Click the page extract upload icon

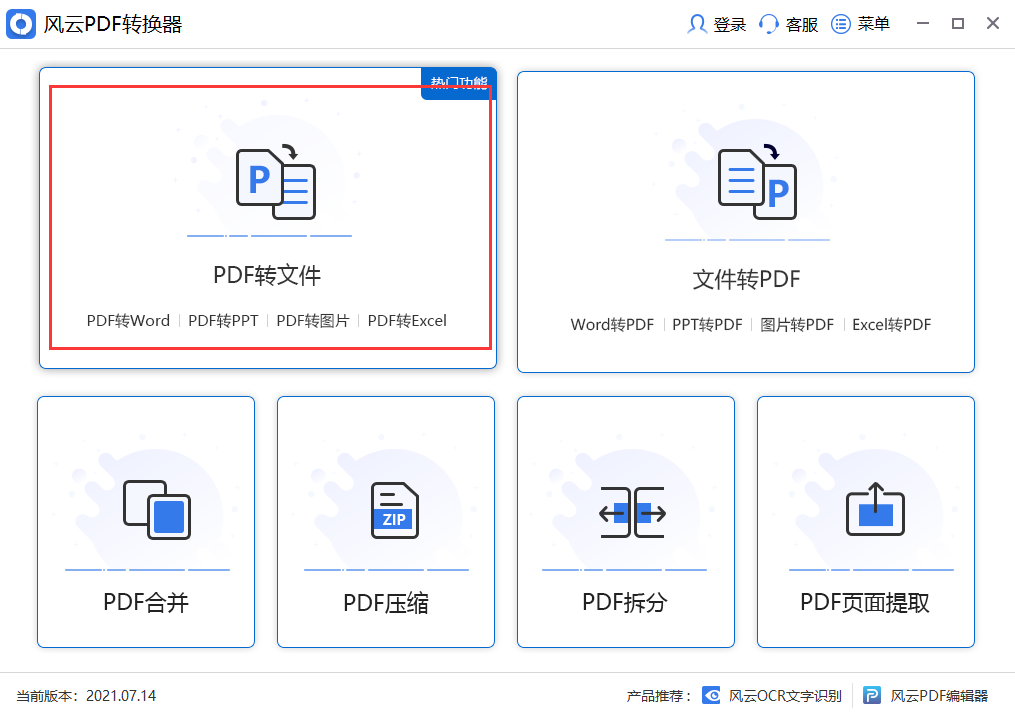[x=875, y=509]
